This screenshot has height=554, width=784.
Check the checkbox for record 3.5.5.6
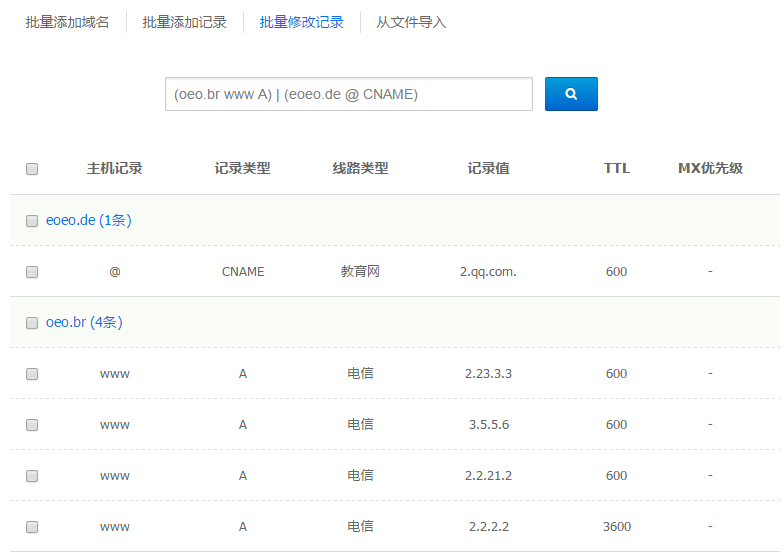pos(32,425)
